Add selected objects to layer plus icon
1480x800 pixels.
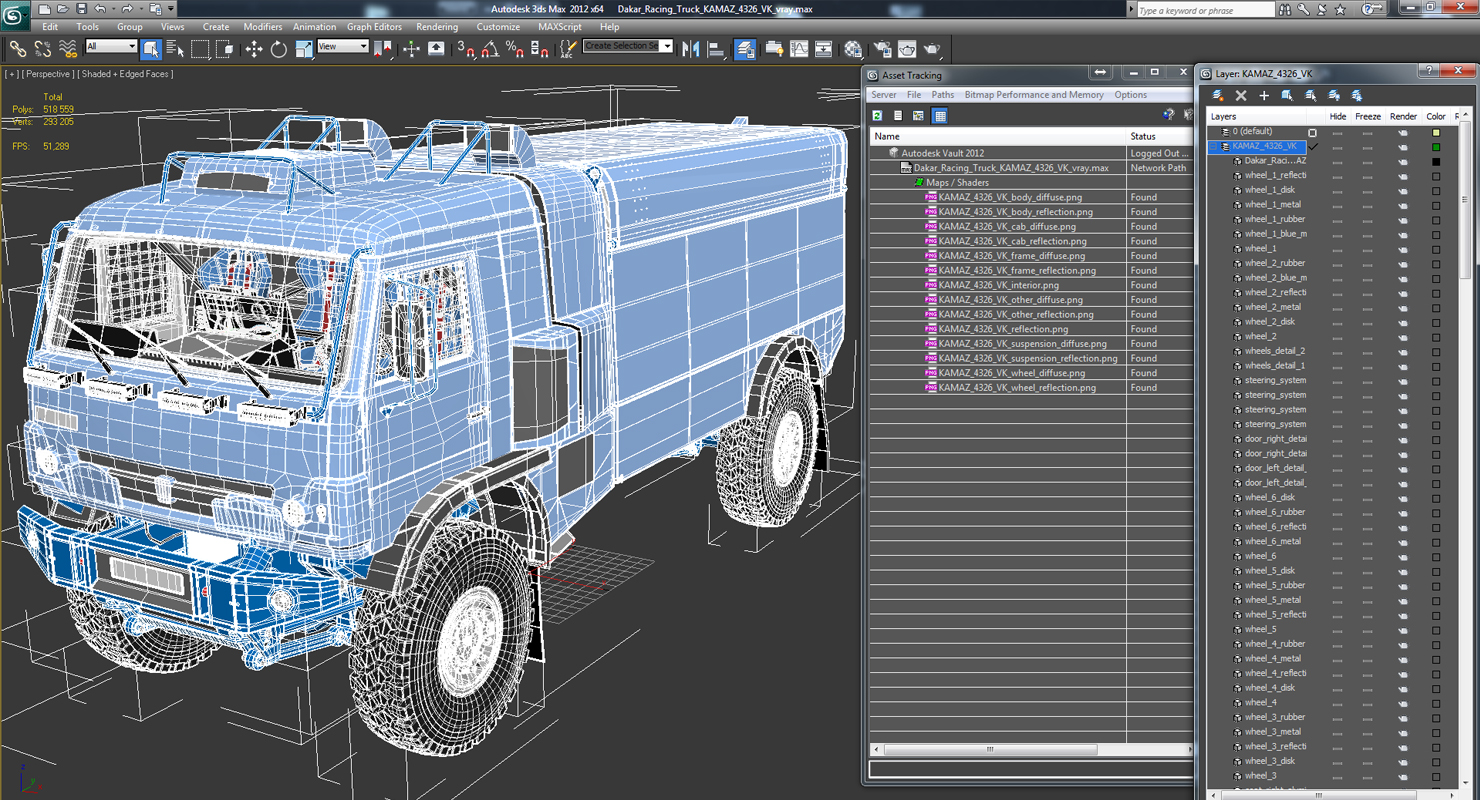click(1264, 95)
